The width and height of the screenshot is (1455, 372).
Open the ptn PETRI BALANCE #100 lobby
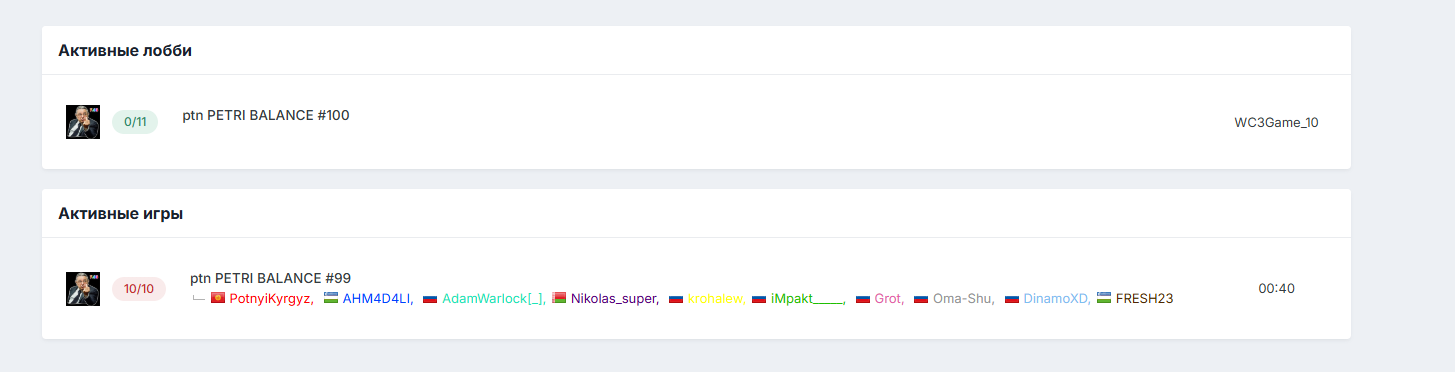click(266, 115)
